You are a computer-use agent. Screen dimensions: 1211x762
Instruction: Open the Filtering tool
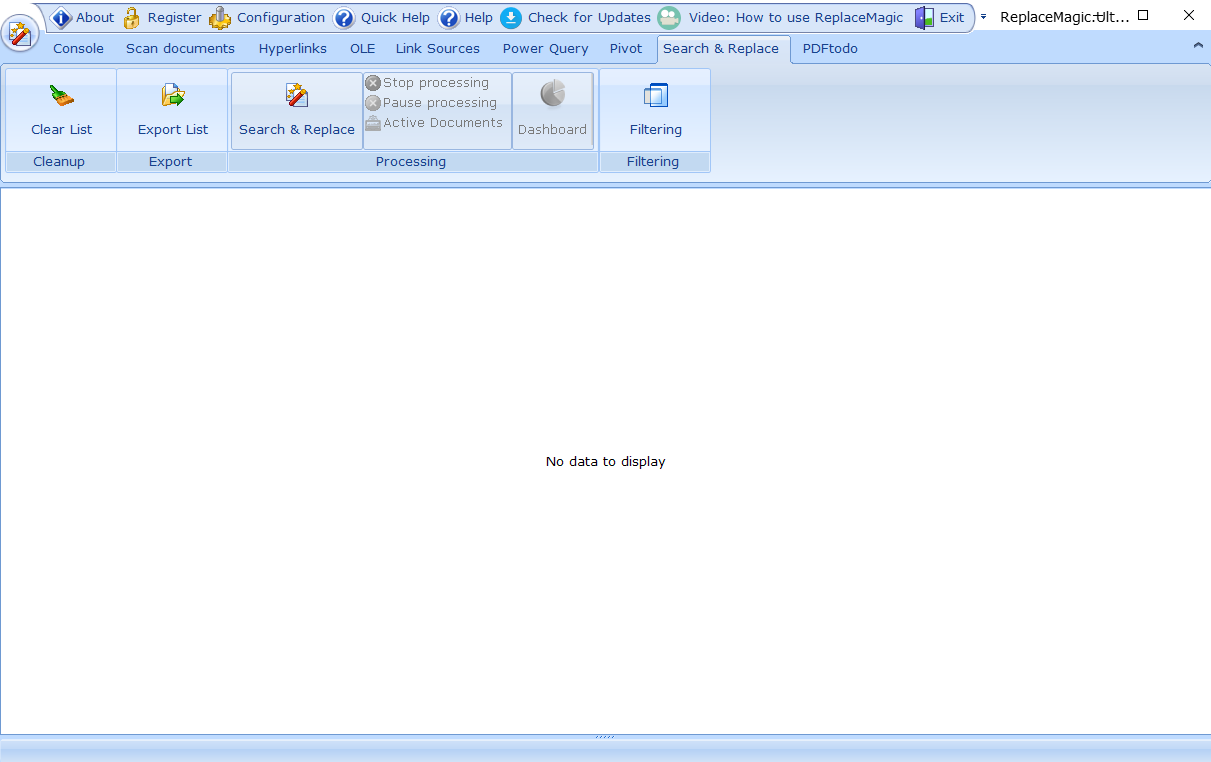point(655,110)
